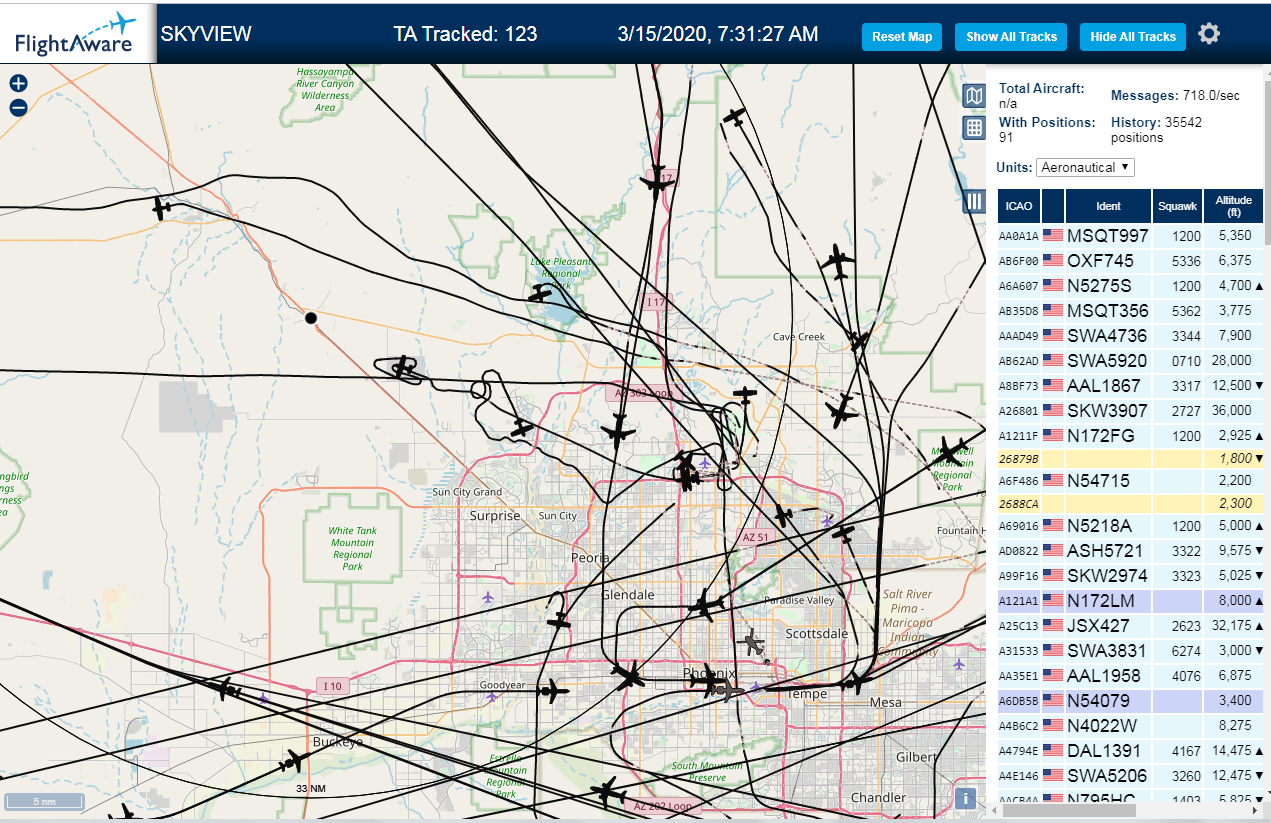Toggle the grid view icon on map

[x=974, y=128]
